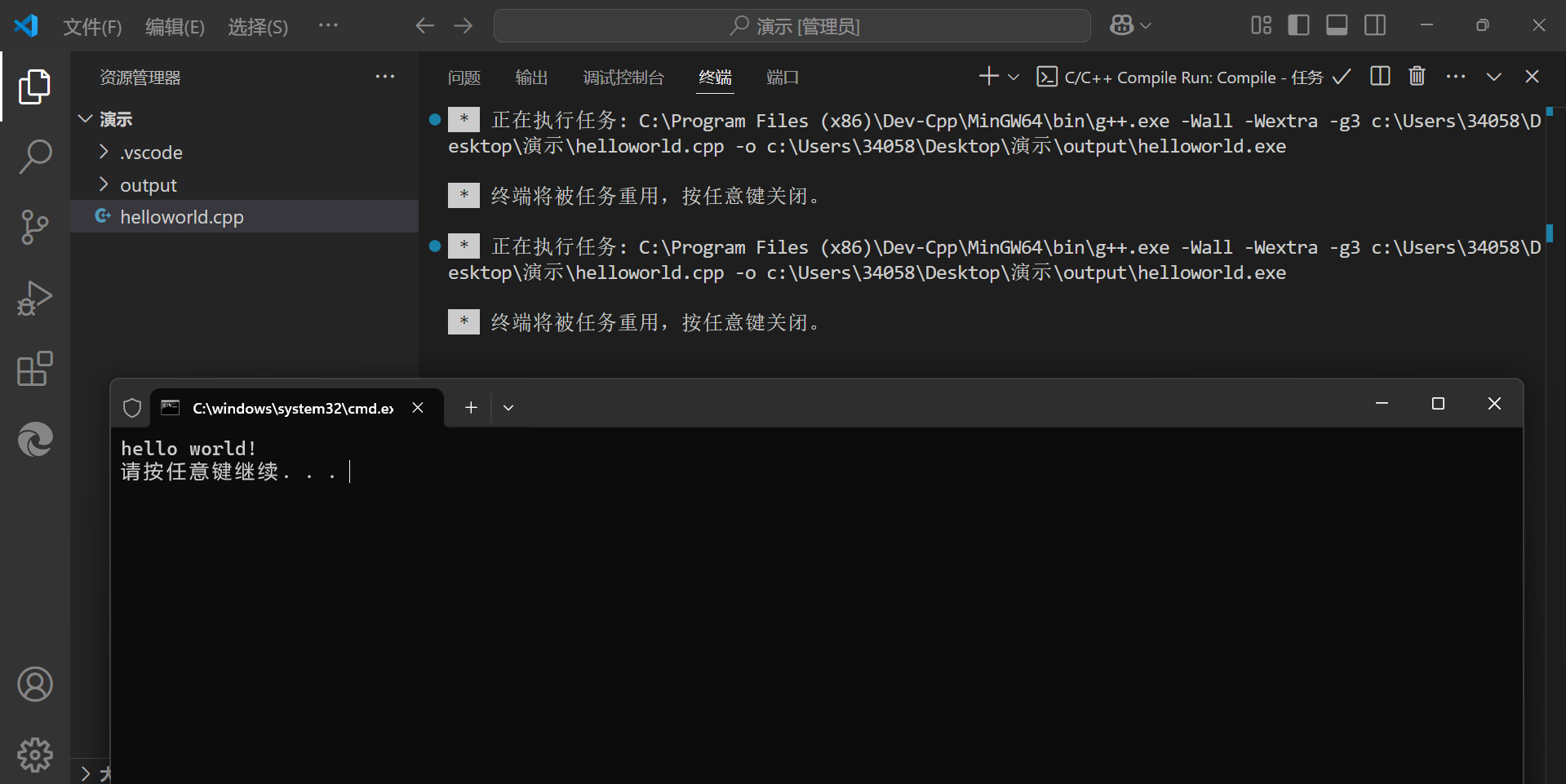Kill the terminal with the trash icon
This screenshot has height=784, width=1566.
[x=1417, y=76]
